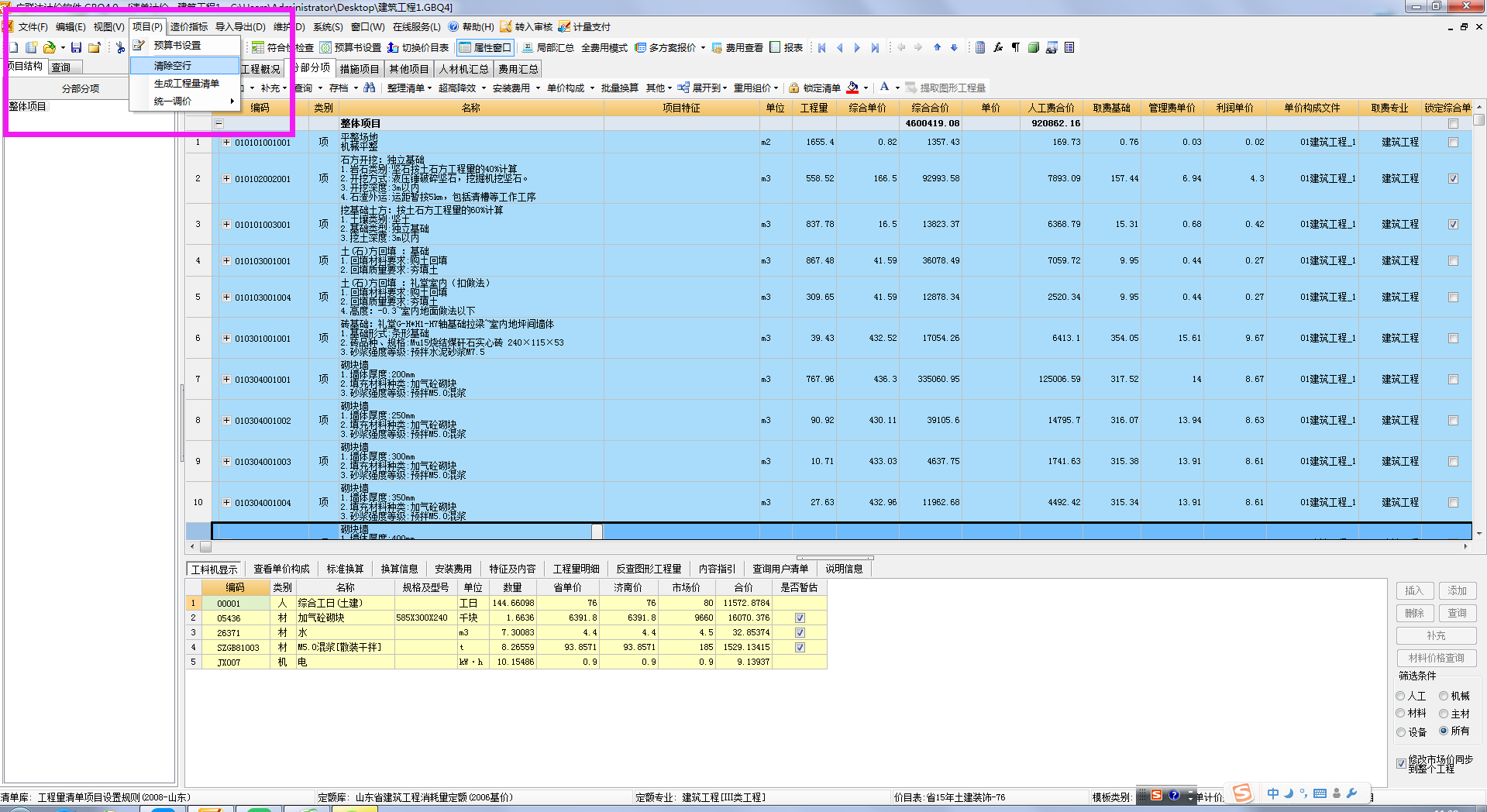The width and height of the screenshot is (1487, 812).
Task: Click the blue move-up arrow icon
Action: tap(937, 47)
